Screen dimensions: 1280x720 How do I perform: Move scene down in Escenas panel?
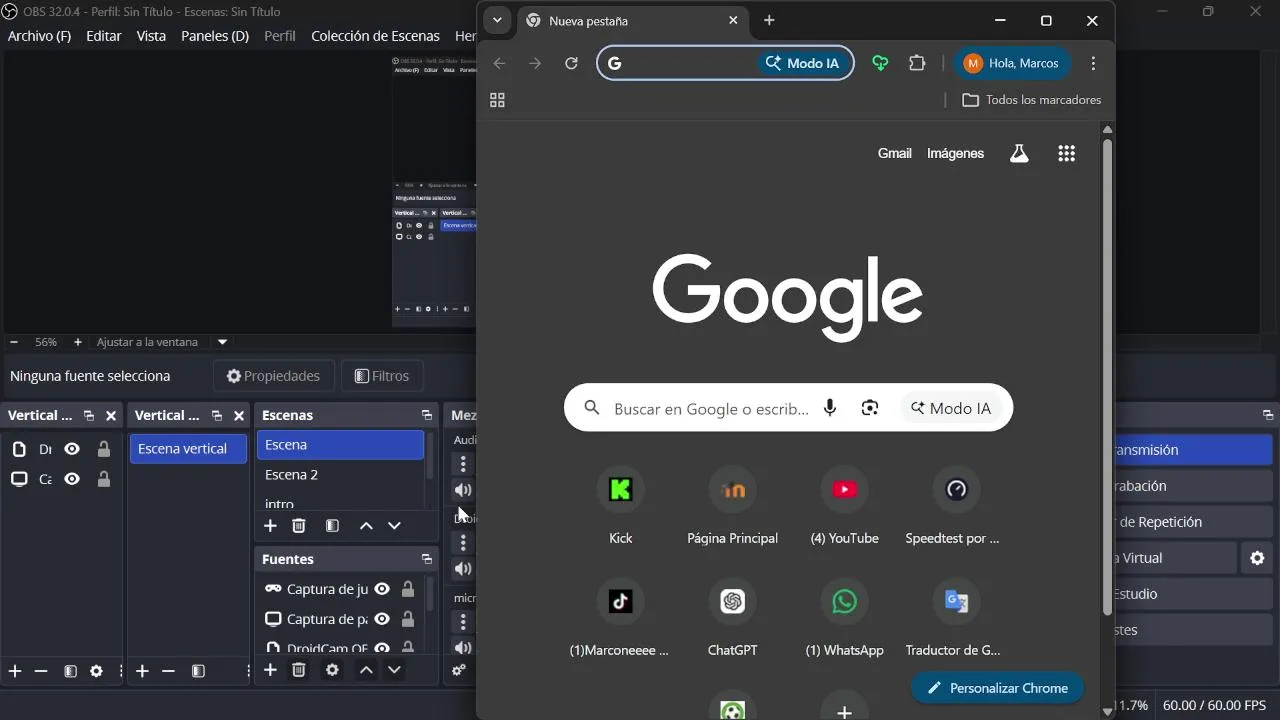394,526
